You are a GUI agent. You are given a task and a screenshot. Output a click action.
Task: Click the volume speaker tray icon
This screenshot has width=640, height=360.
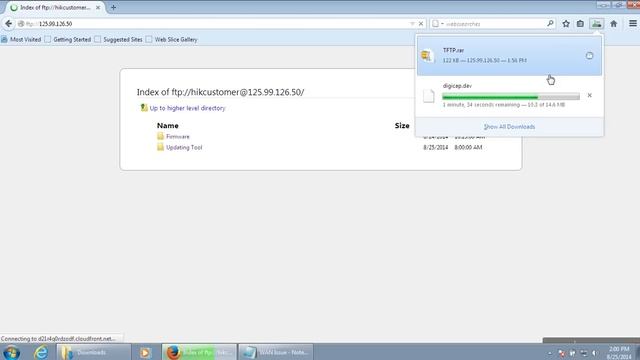pos(595,353)
